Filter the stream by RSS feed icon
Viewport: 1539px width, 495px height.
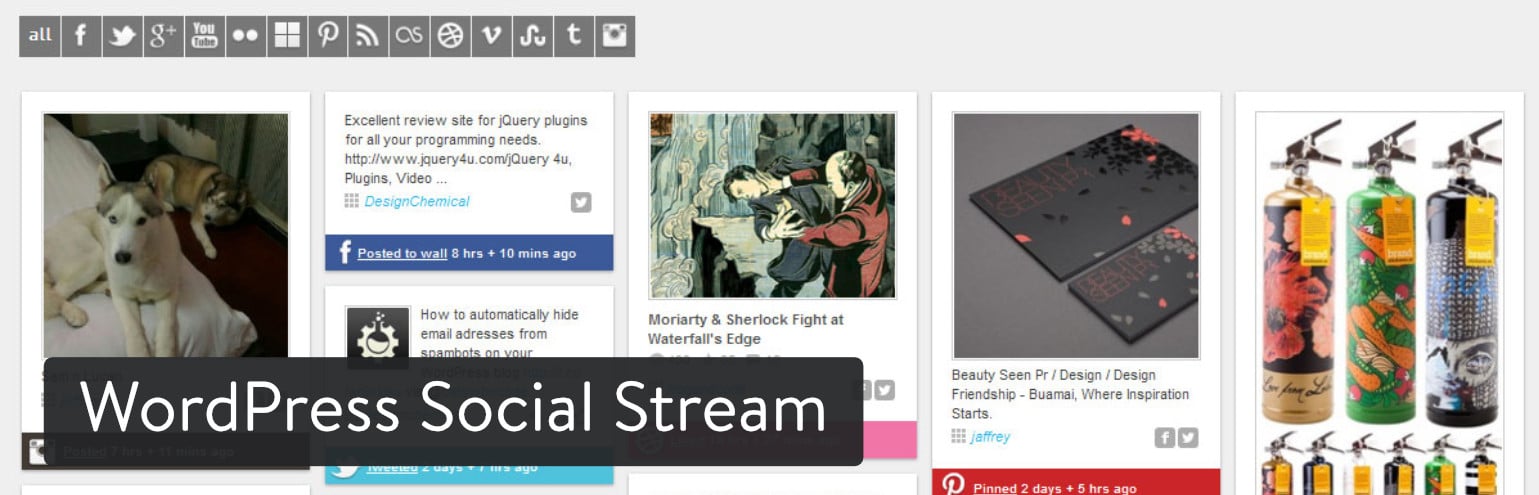click(369, 36)
